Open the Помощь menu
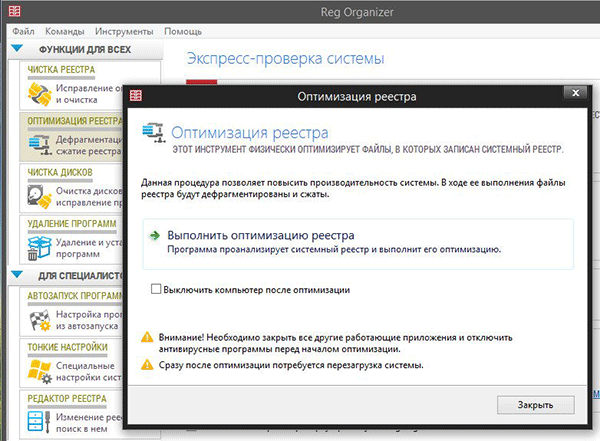This screenshot has height=441, width=600. 183,31
